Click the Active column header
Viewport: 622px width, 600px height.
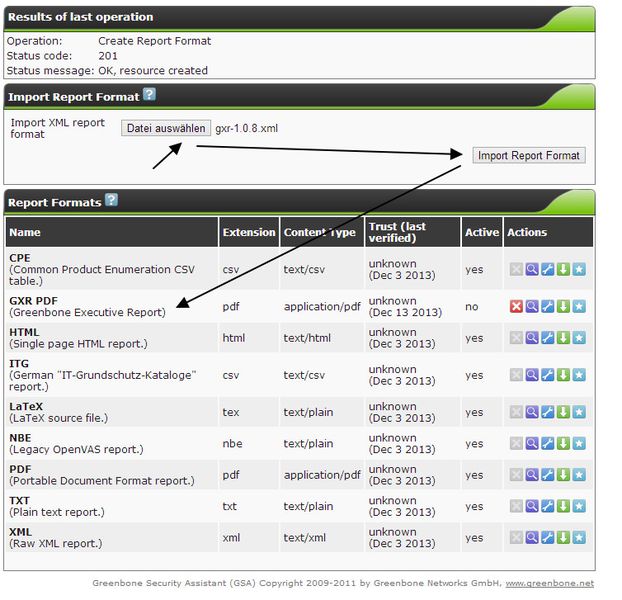click(482, 232)
